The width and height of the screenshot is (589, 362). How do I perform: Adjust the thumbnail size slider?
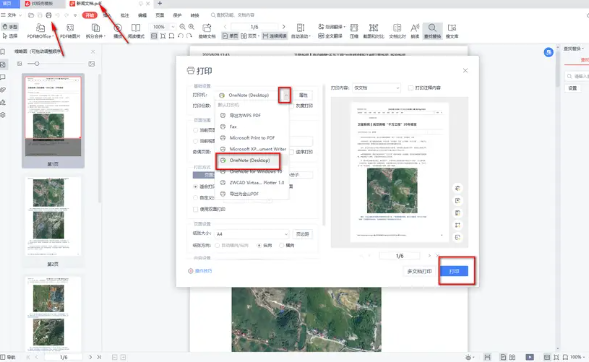[x=37, y=64]
